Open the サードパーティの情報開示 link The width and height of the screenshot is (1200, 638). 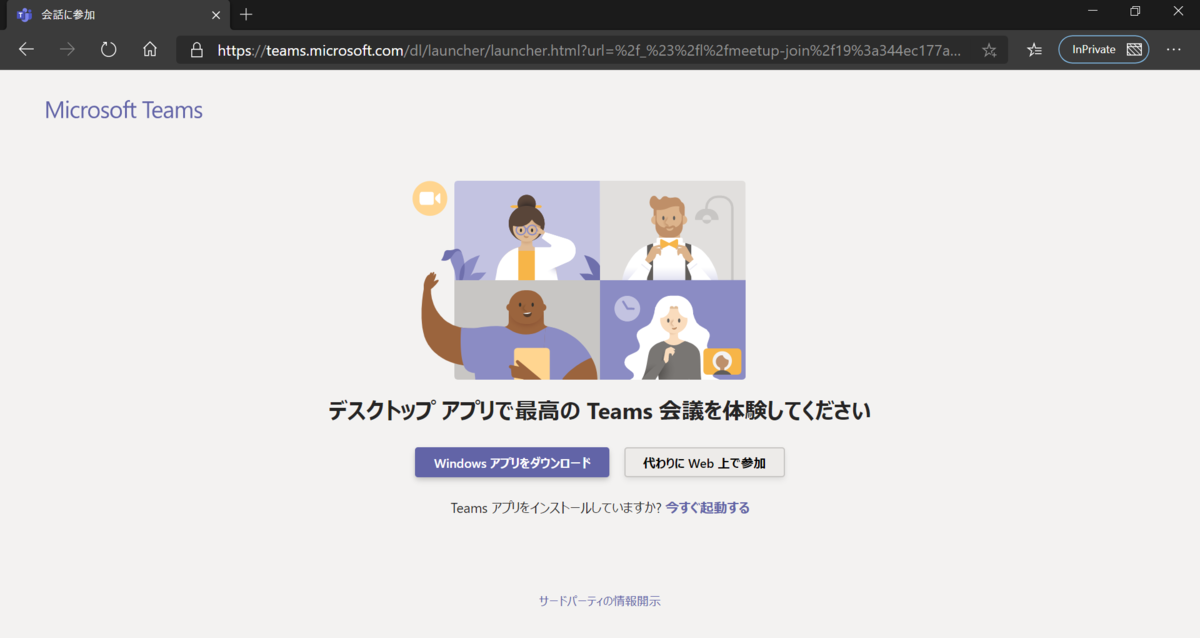[600, 601]
